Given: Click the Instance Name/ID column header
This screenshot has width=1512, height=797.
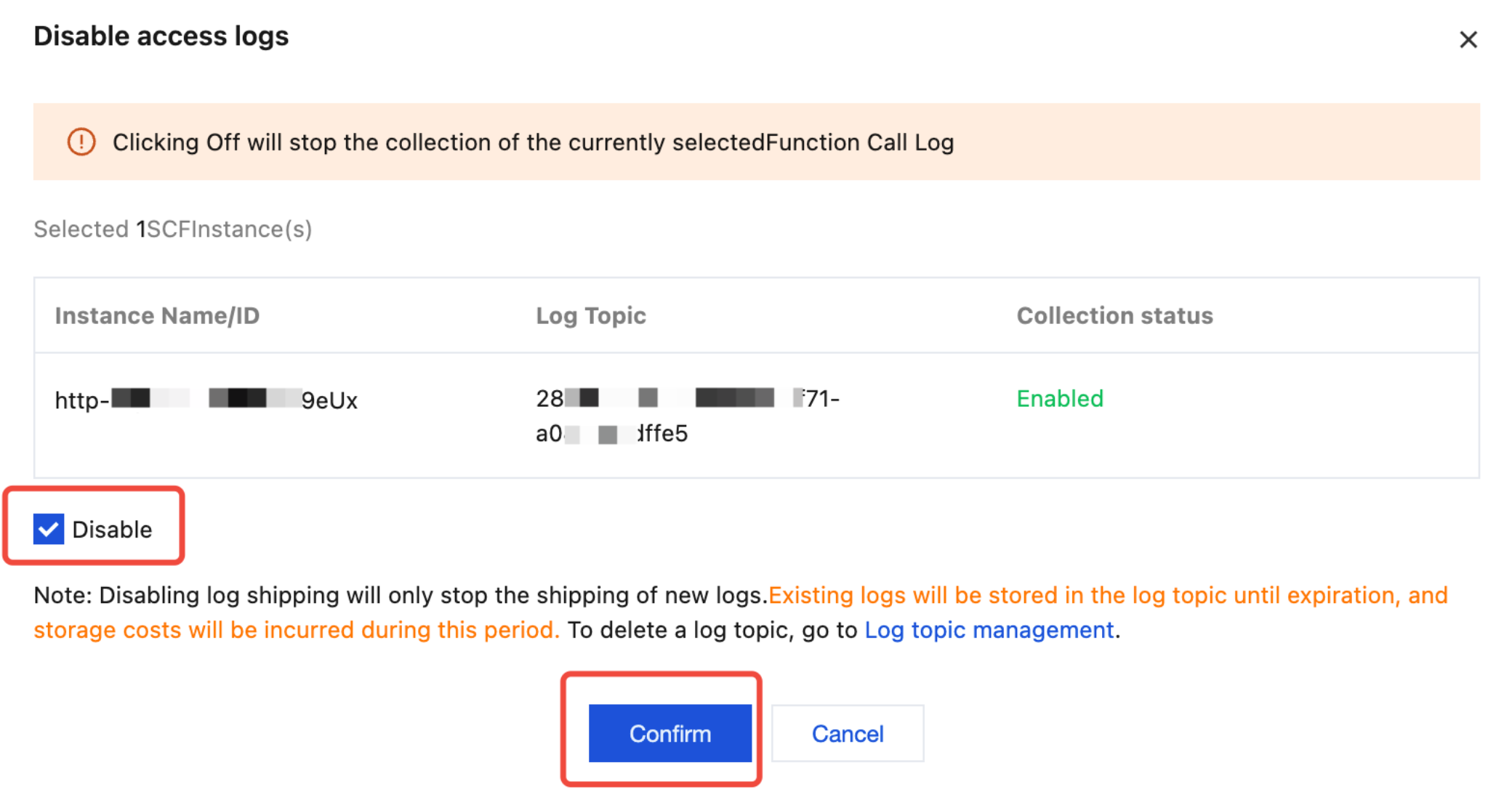Looking at the screenshot, I should pyautogui.click(x=157, y=315).
